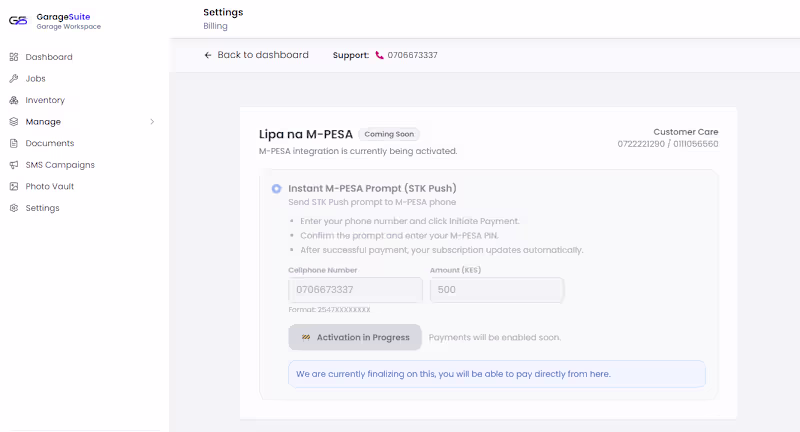Click the Inventory boxes icon
The height and width of the screenshot is (432, 800).
(14, 100)
